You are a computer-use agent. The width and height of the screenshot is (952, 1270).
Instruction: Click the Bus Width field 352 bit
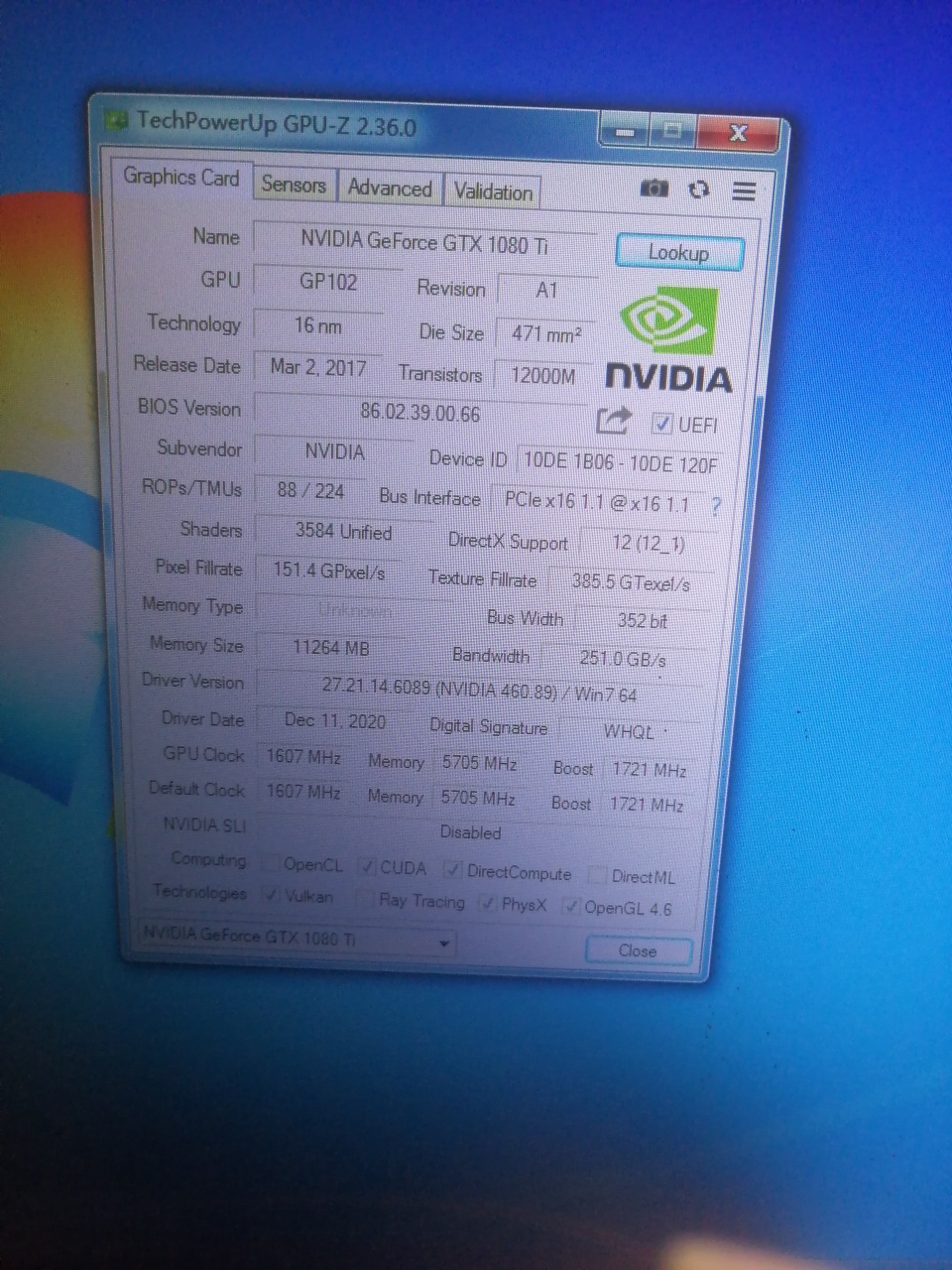[642, 621]
